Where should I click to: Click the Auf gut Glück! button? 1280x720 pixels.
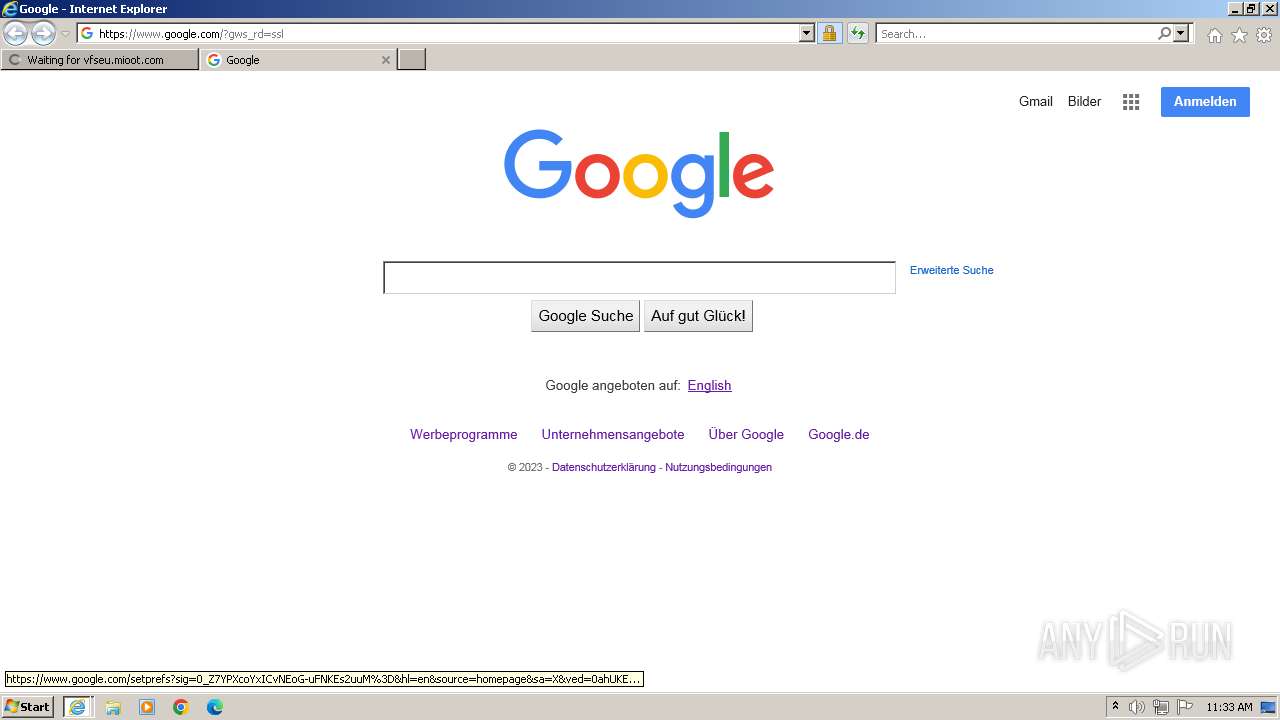click(x=698, y=316)
